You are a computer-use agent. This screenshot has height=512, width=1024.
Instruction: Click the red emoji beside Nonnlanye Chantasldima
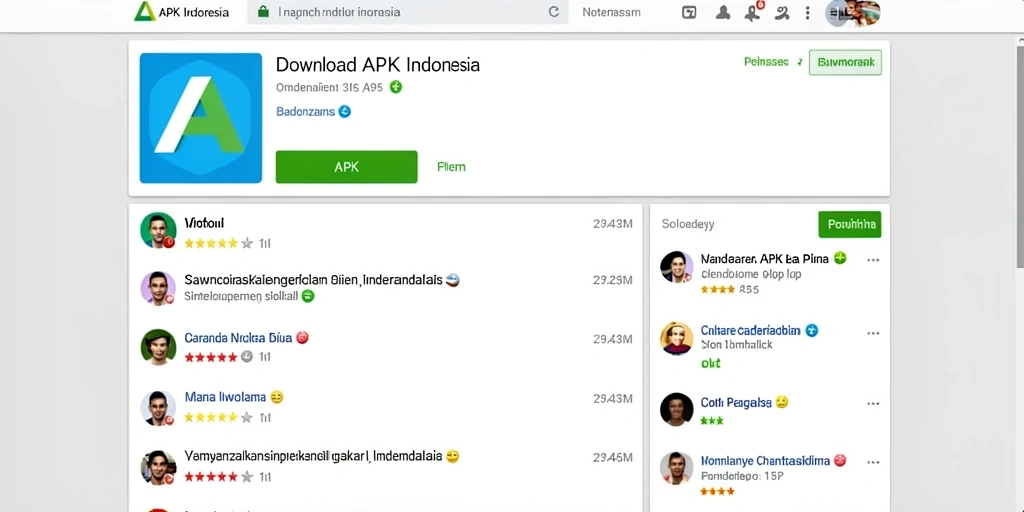(840, 460)
